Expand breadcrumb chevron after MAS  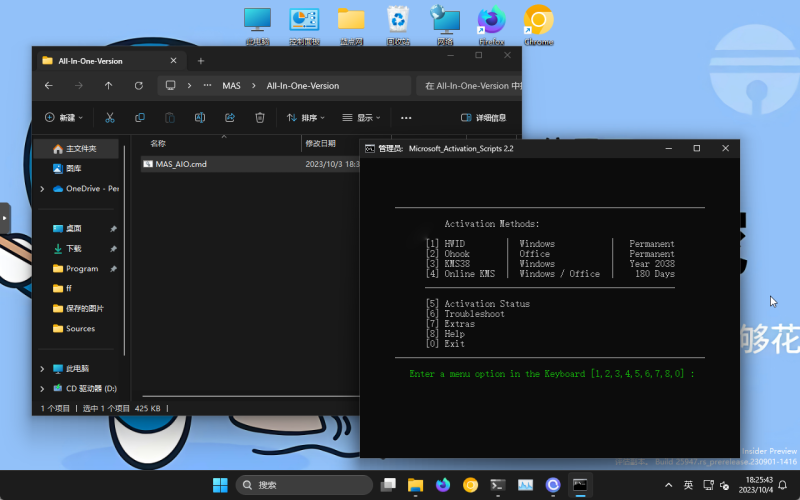click(254, 86)
